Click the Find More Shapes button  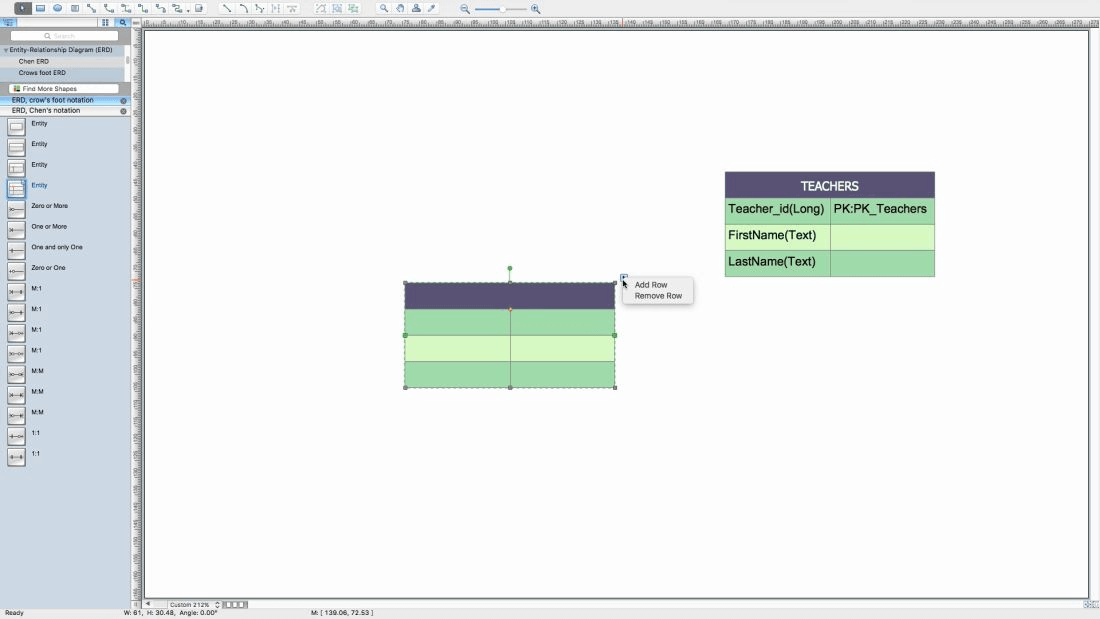click(x=65, y=88)
